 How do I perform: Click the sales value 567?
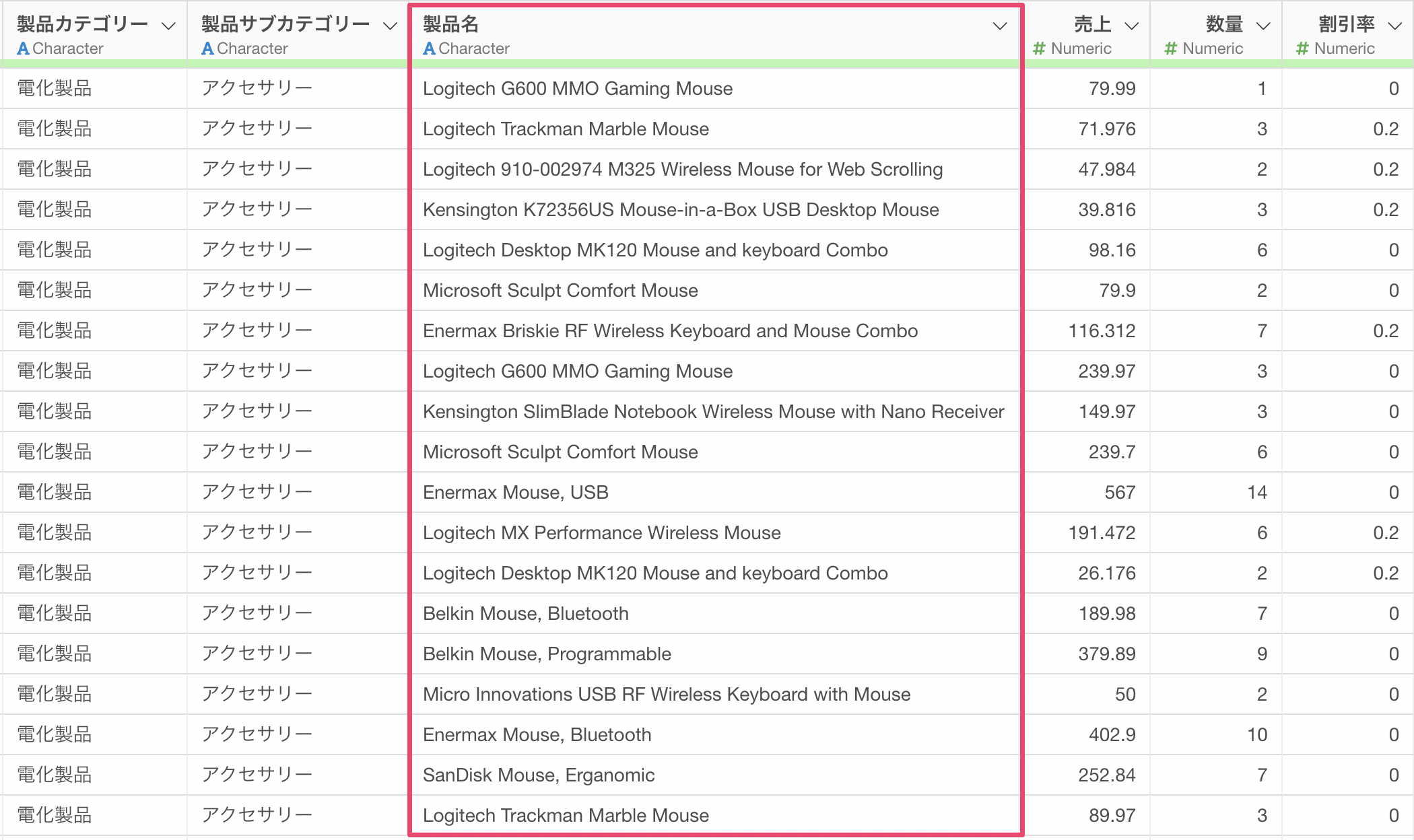click(x=1120, y=493)
